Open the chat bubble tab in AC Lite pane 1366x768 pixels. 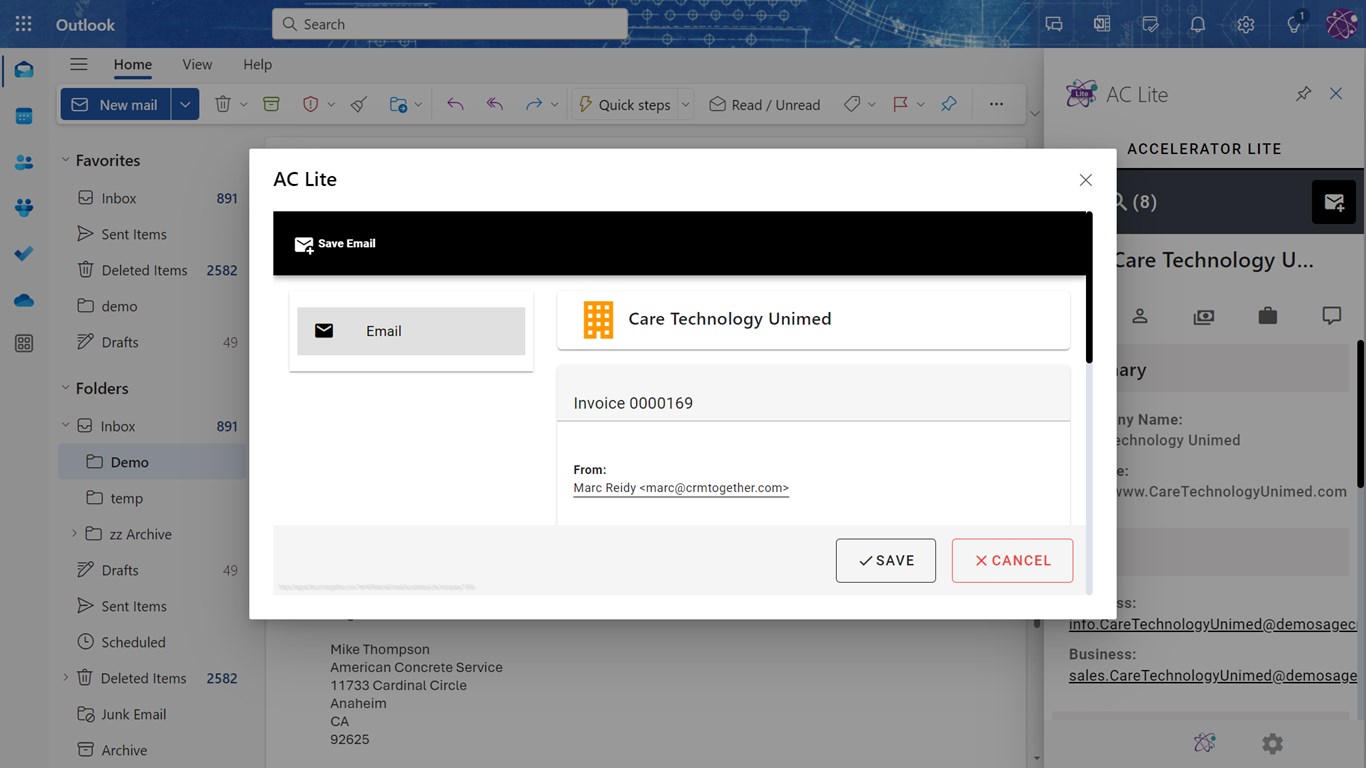1332,316
